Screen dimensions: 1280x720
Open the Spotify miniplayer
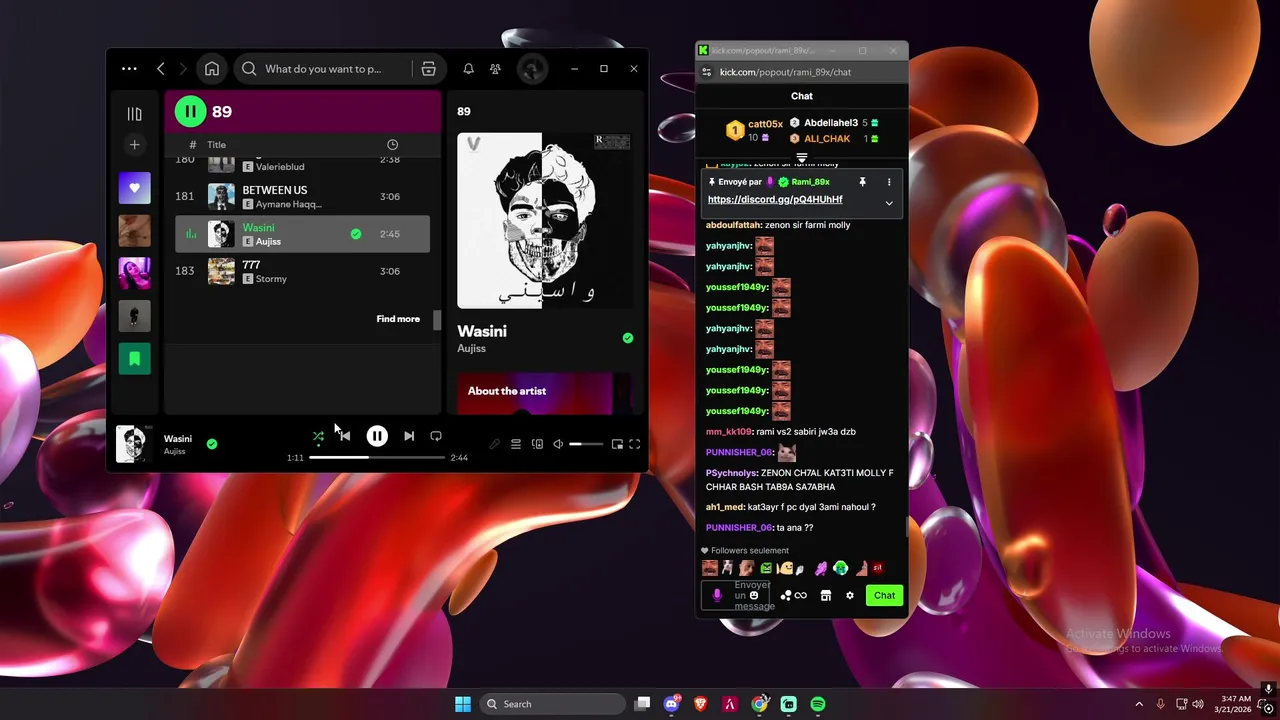tap(617, 444)
